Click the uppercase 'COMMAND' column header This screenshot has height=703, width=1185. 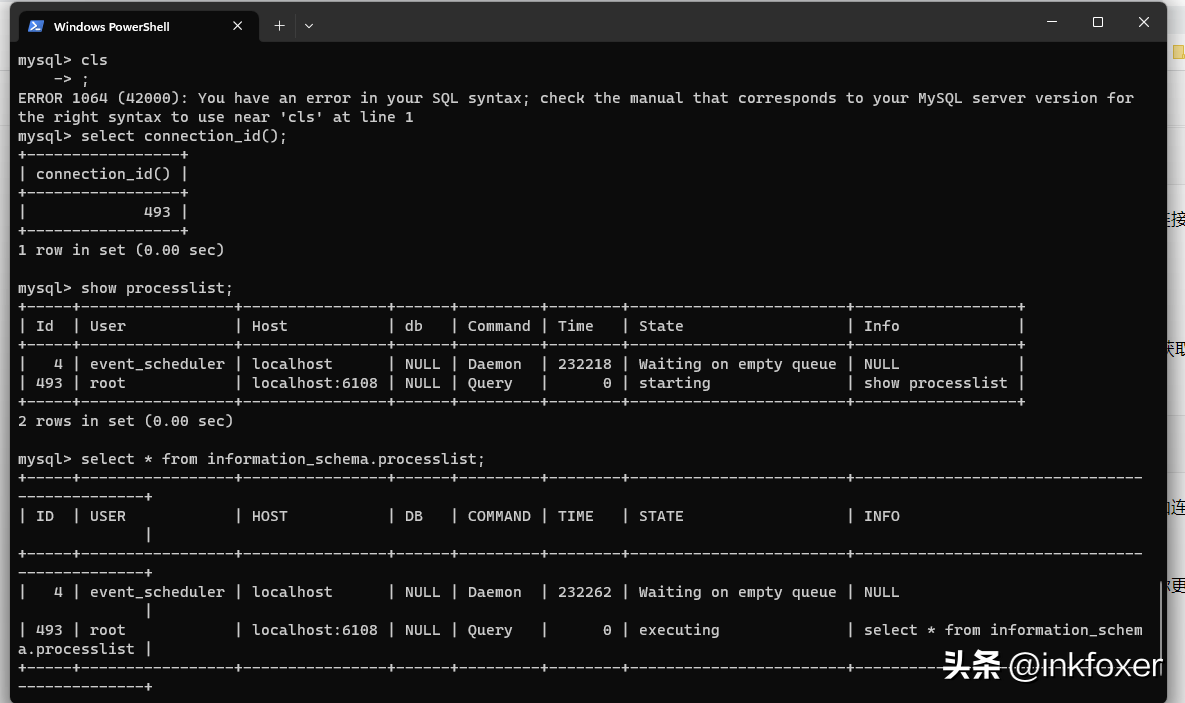(499, 516)
